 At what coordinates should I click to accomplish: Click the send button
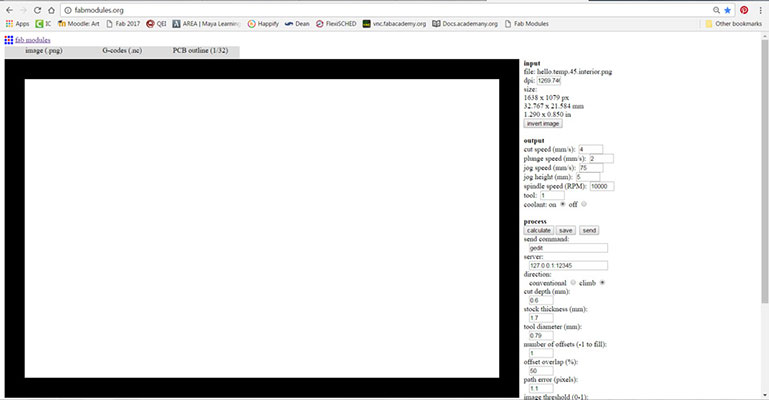click(x=589, y=230)
